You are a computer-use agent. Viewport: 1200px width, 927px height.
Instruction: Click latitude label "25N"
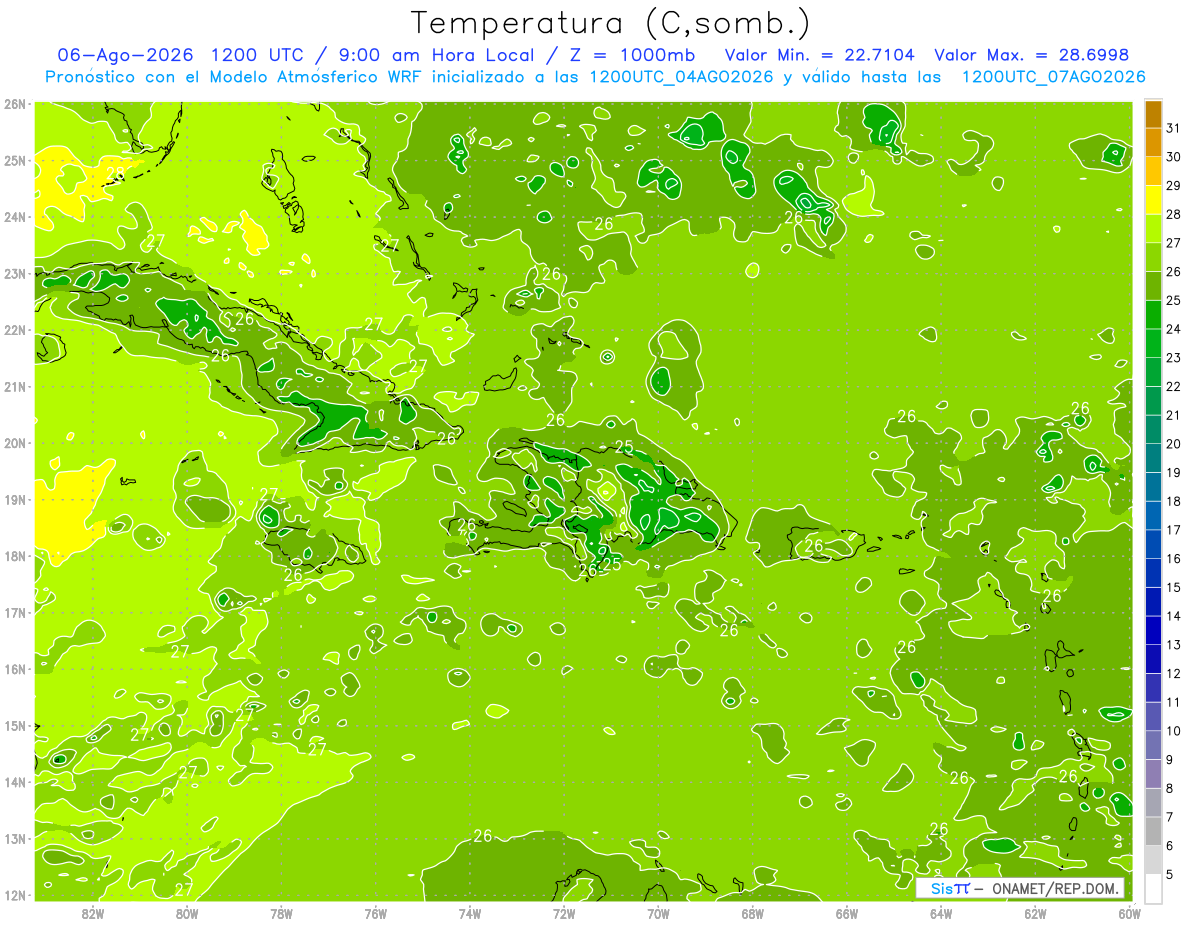(15, 161)
